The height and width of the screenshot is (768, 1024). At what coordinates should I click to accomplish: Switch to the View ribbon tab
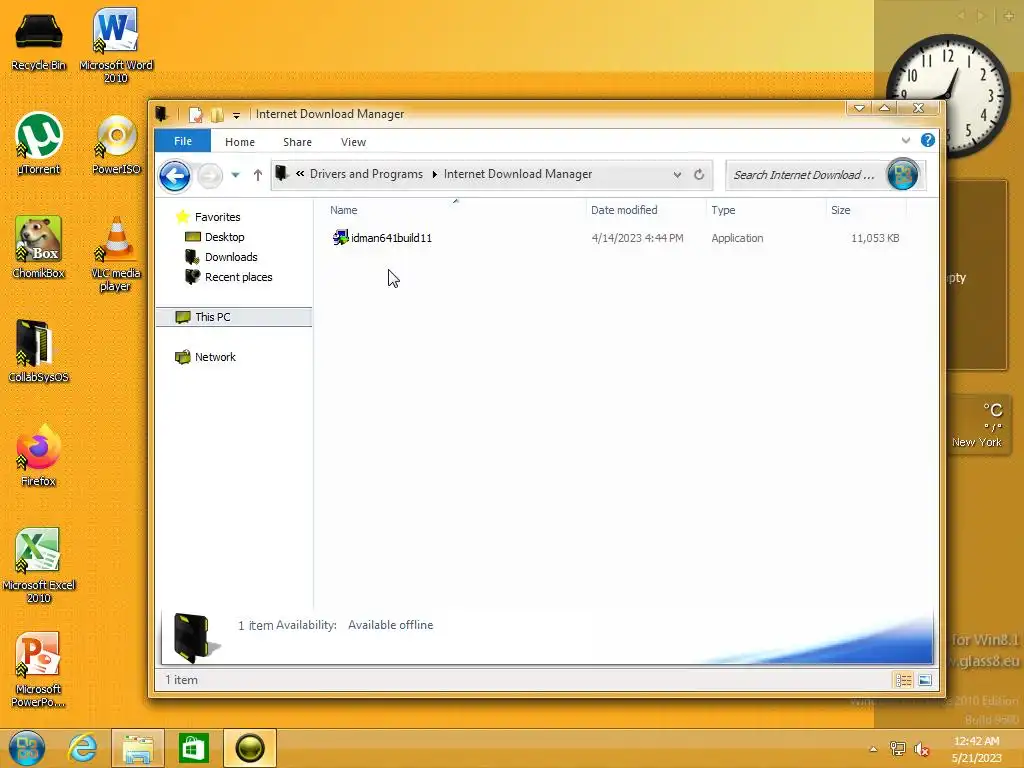(353, 142)
